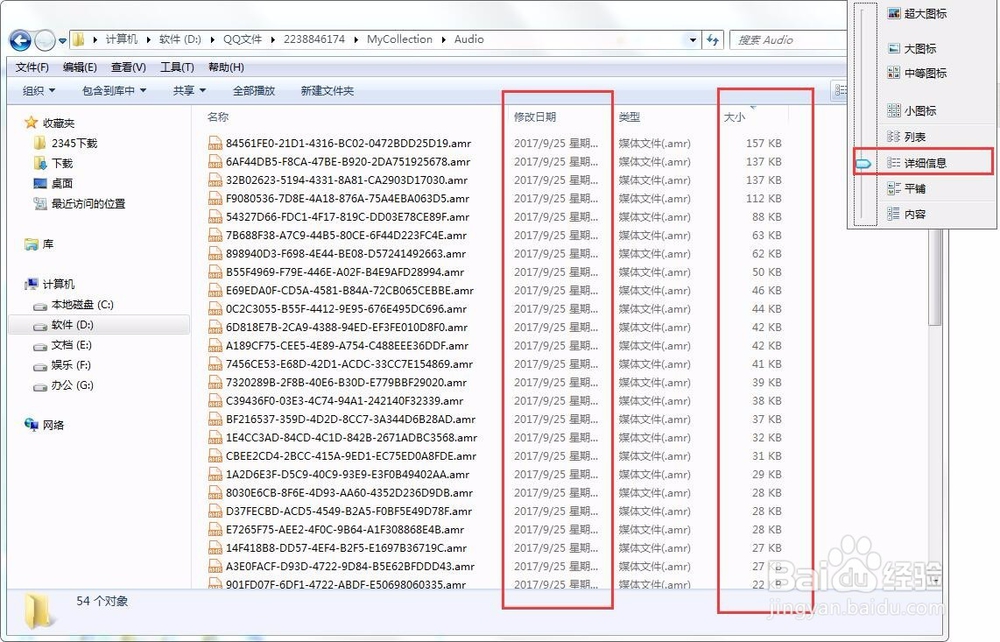Viewport: 1000px width, 642px height.
Task: Select 内容 view option
Action: pyautogui.click(x=906, y=214)
